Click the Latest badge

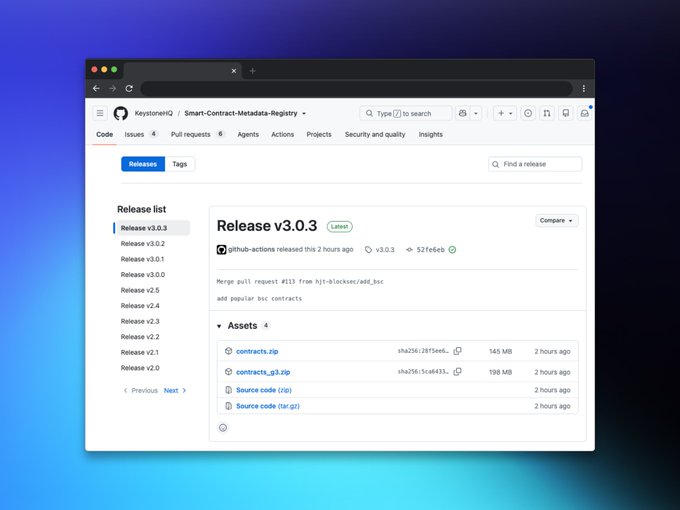pyautogui.click(x=340, y=226)
